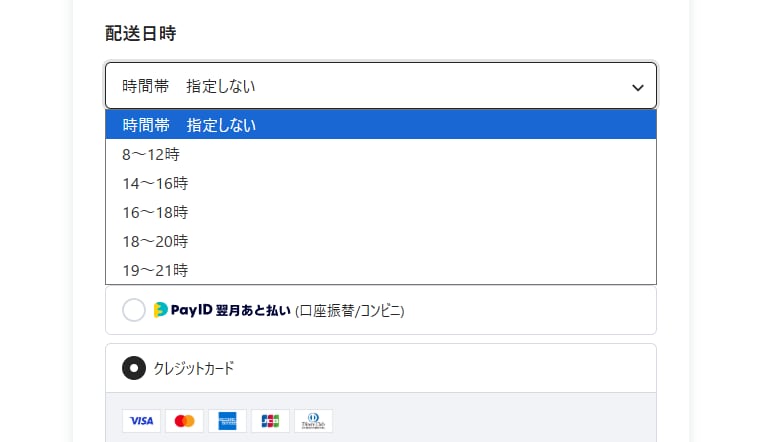Select the クレジットカード radio button
Screen dimensions: 765x442
tap(134, 368)
